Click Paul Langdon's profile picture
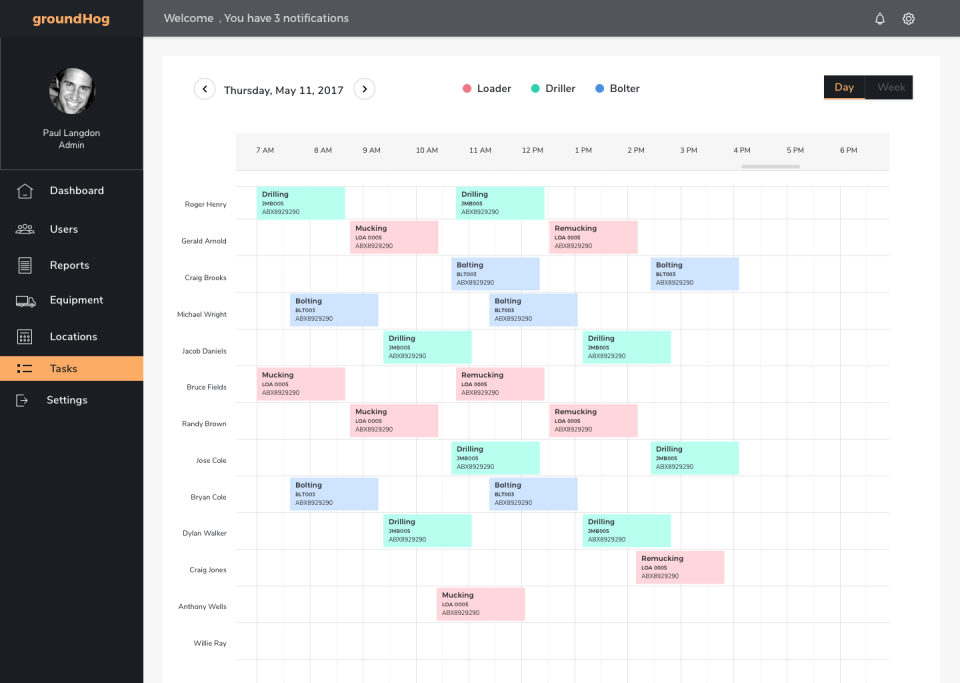 tap(72, 91)
